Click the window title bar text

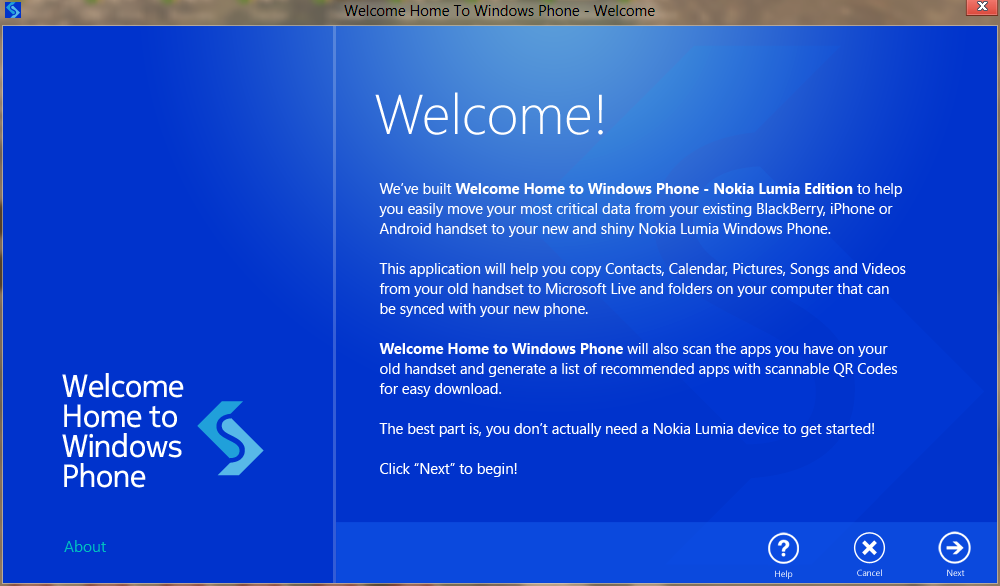pos(499,11)
